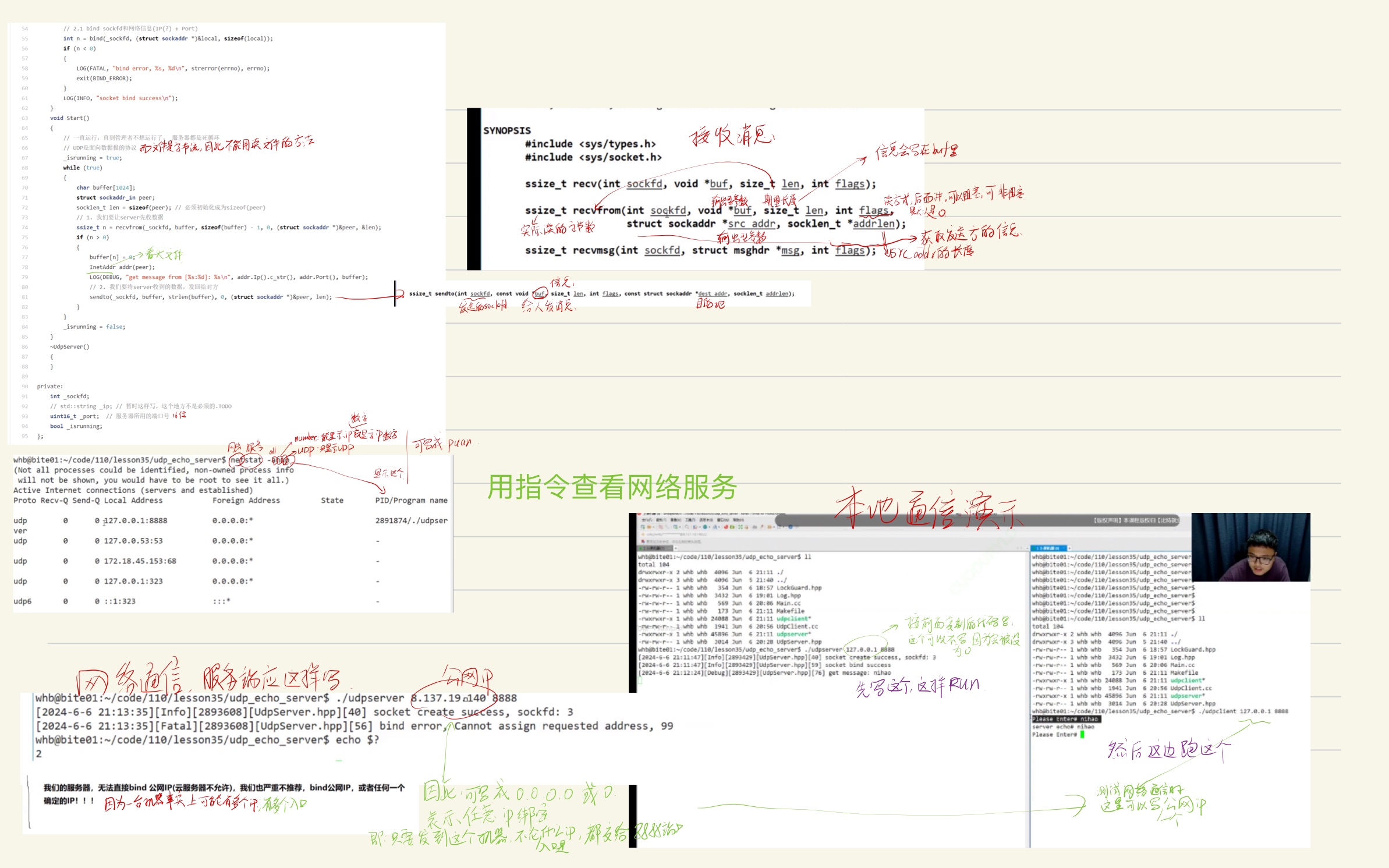Click the lock icon in terminal toolbar
Screen dimensions: 1389x868
click(x=746, y=527)
